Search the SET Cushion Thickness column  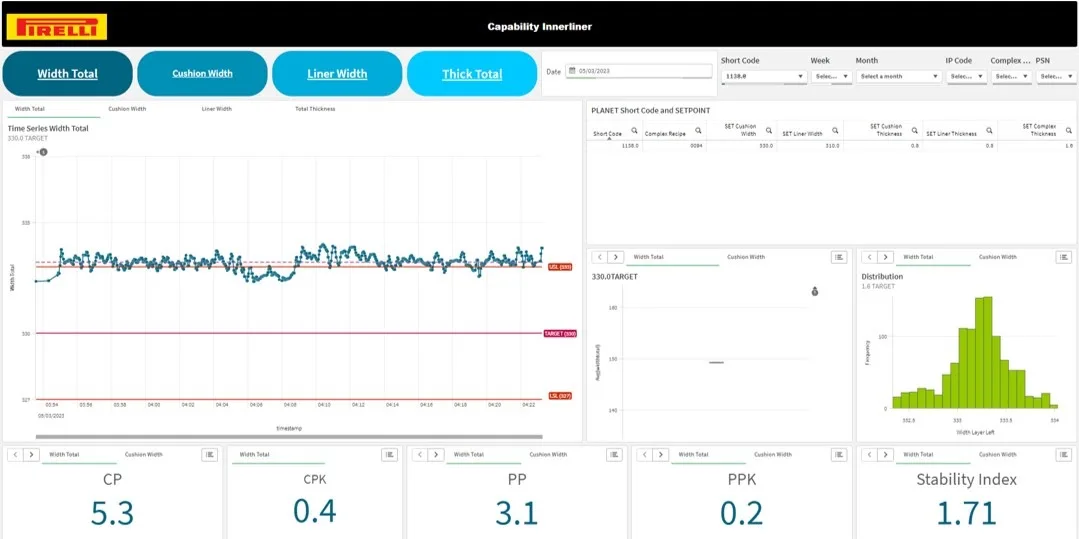(x=915, y=129)
